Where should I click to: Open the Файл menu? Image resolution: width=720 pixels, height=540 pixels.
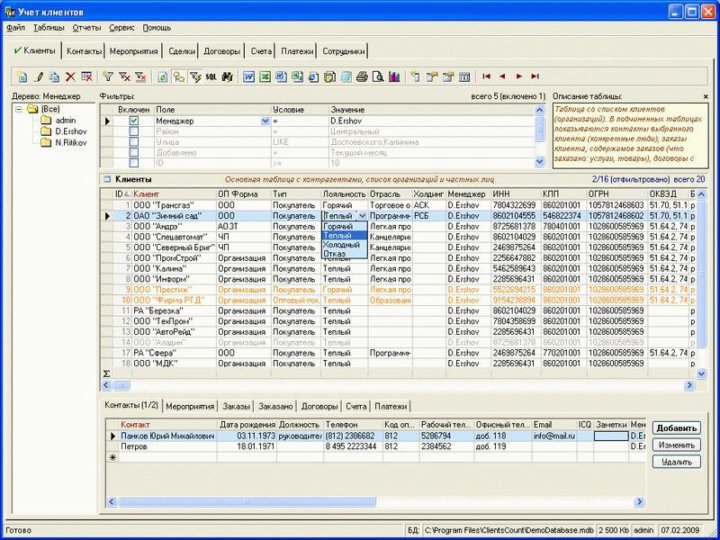(16, 28)
